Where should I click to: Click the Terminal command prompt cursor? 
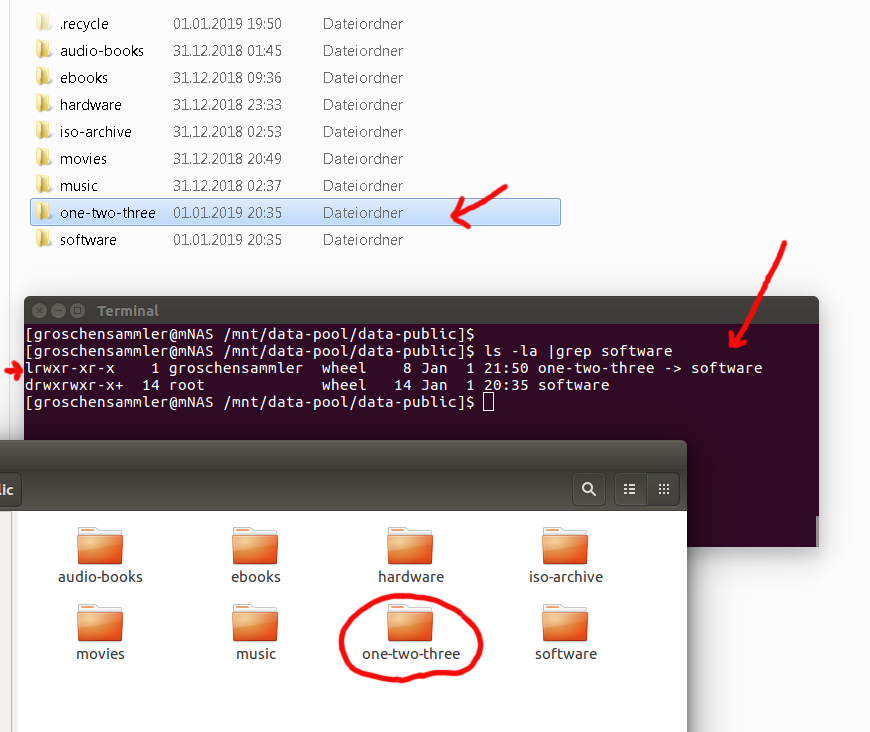click(x=488, y=402)
